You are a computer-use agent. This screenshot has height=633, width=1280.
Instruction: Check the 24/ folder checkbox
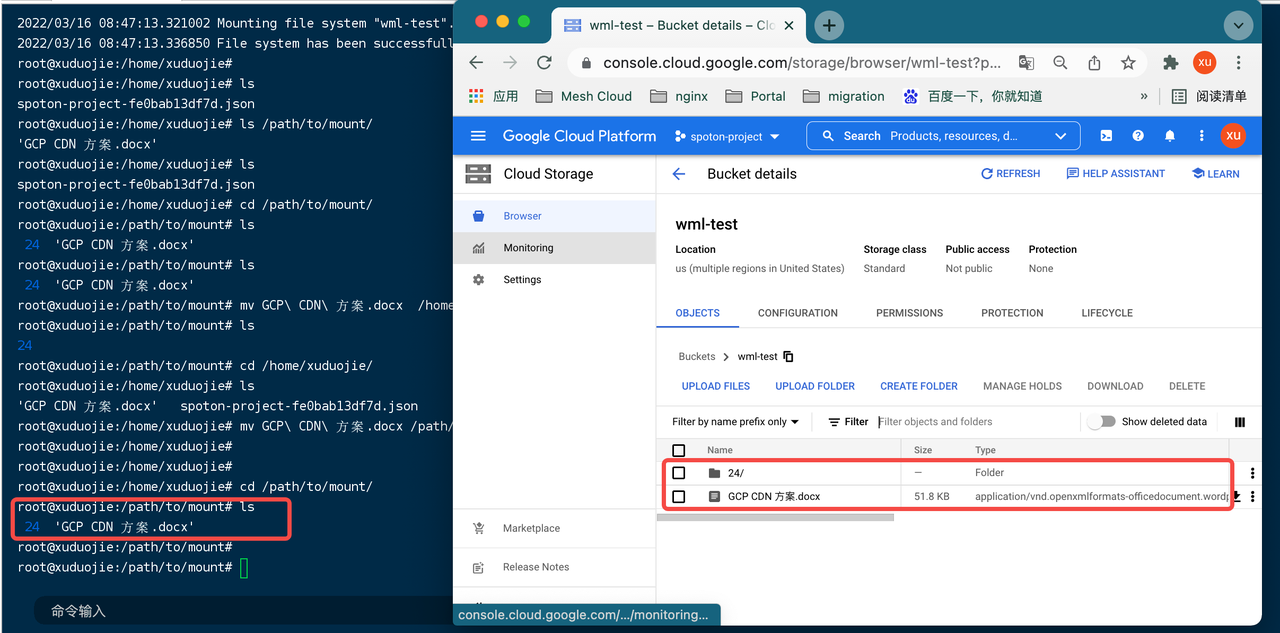679,473
